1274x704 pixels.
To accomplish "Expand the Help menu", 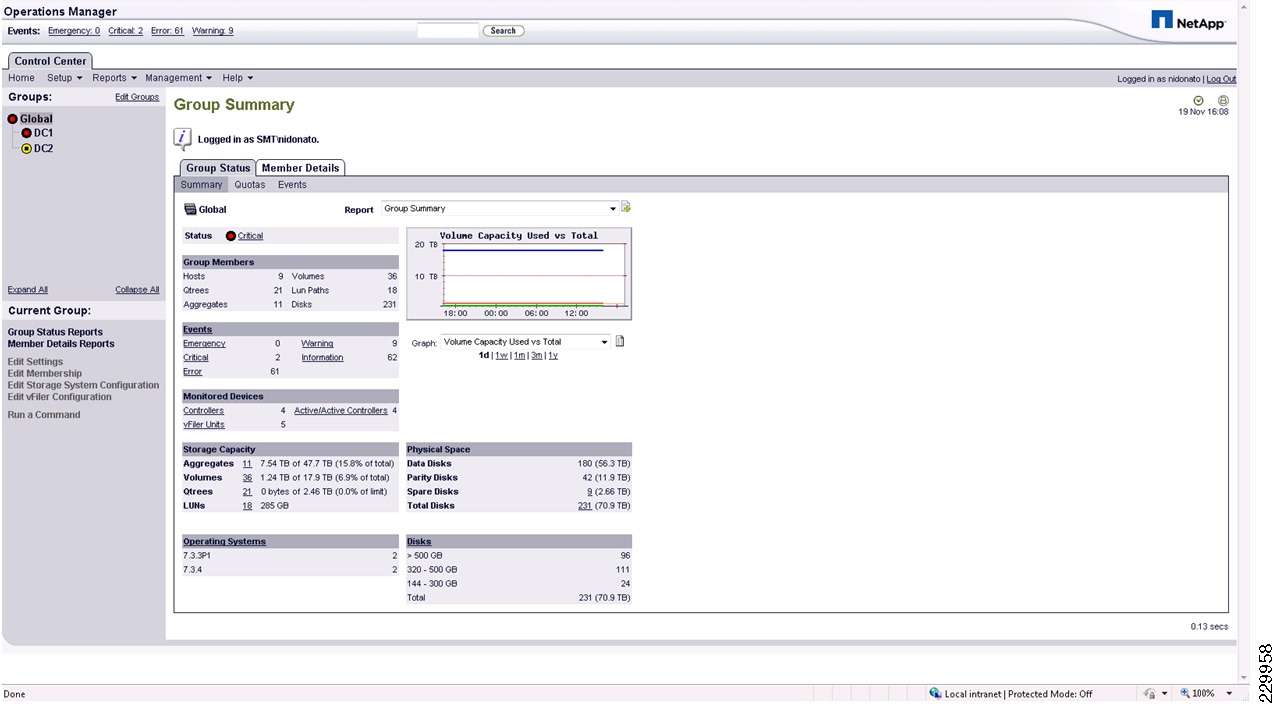I will pos(237,78).
